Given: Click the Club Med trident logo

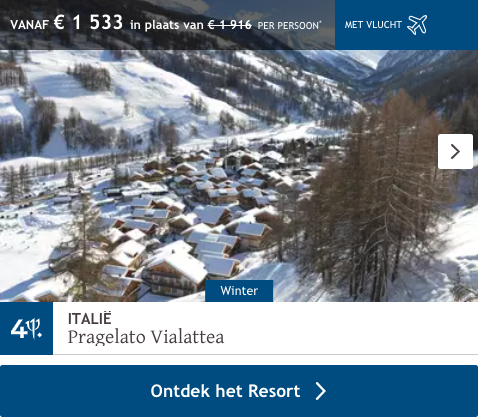Looking at the screenshot, I should pos(35,328).
